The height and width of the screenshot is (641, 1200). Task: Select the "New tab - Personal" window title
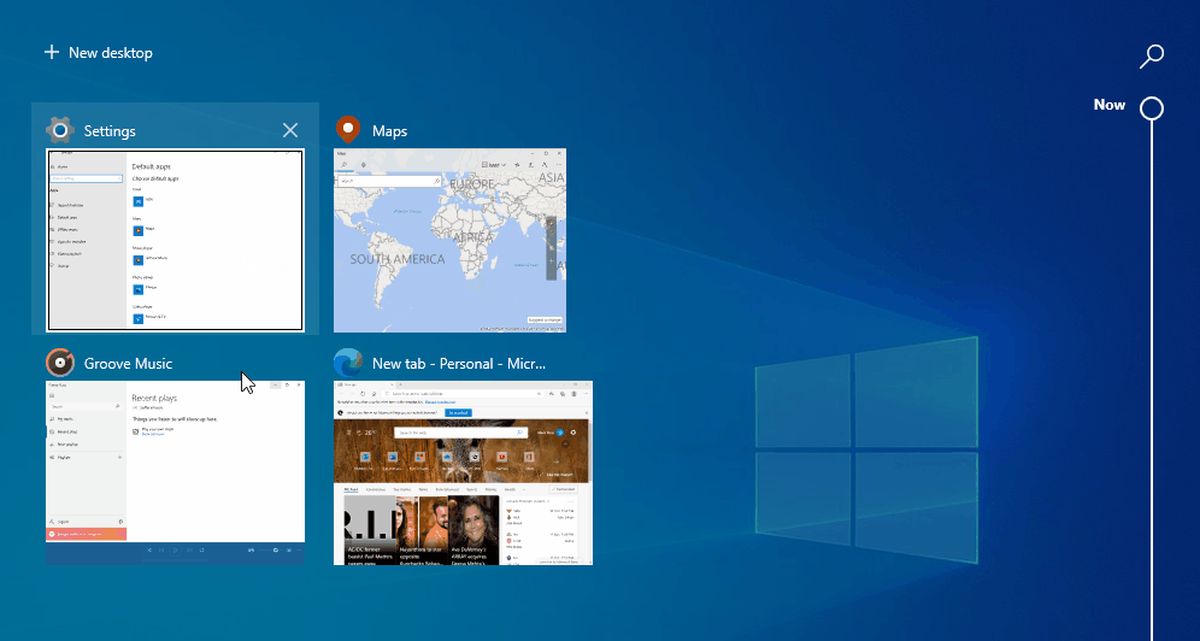459,364
